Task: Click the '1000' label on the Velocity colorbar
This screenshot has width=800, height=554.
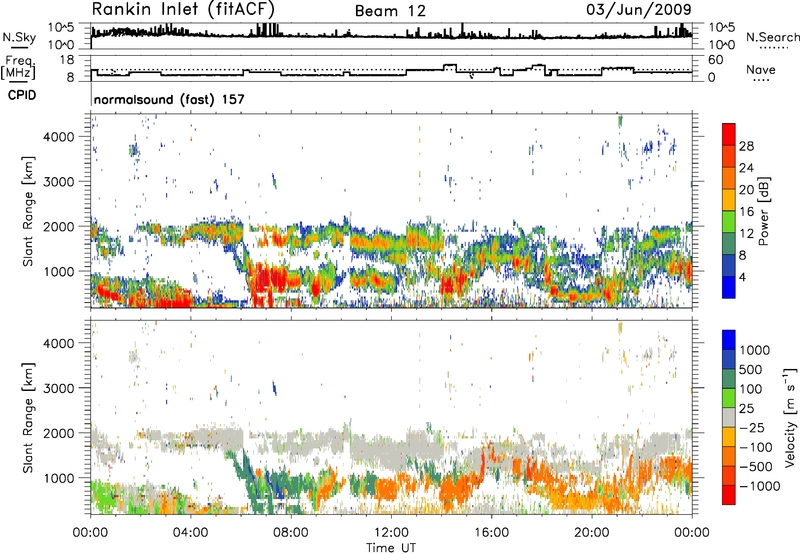Action: tap(755, 350)
